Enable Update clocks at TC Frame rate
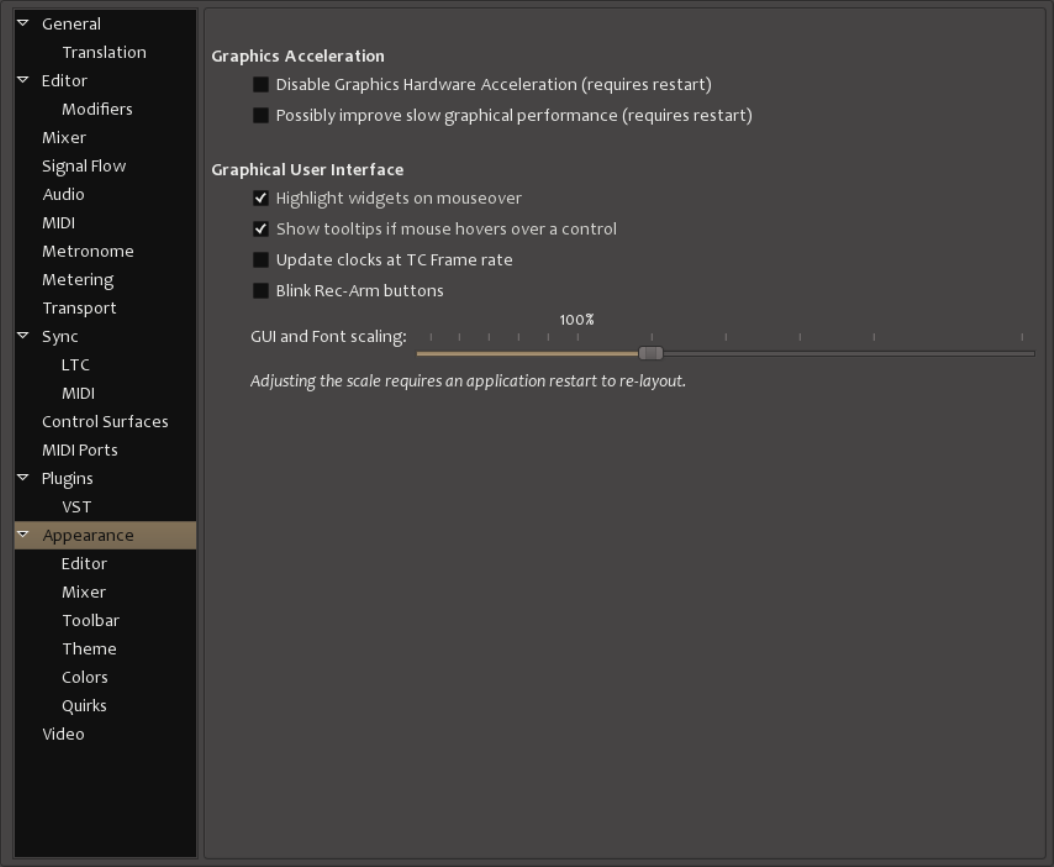The height and width of the screenshot is (867, 1054). [261, 260]
